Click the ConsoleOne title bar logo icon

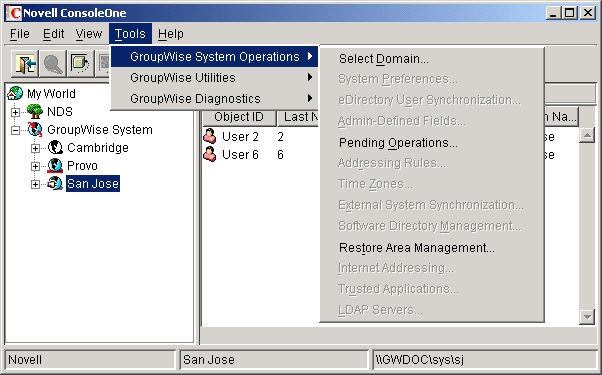click(x=14, y=13)
